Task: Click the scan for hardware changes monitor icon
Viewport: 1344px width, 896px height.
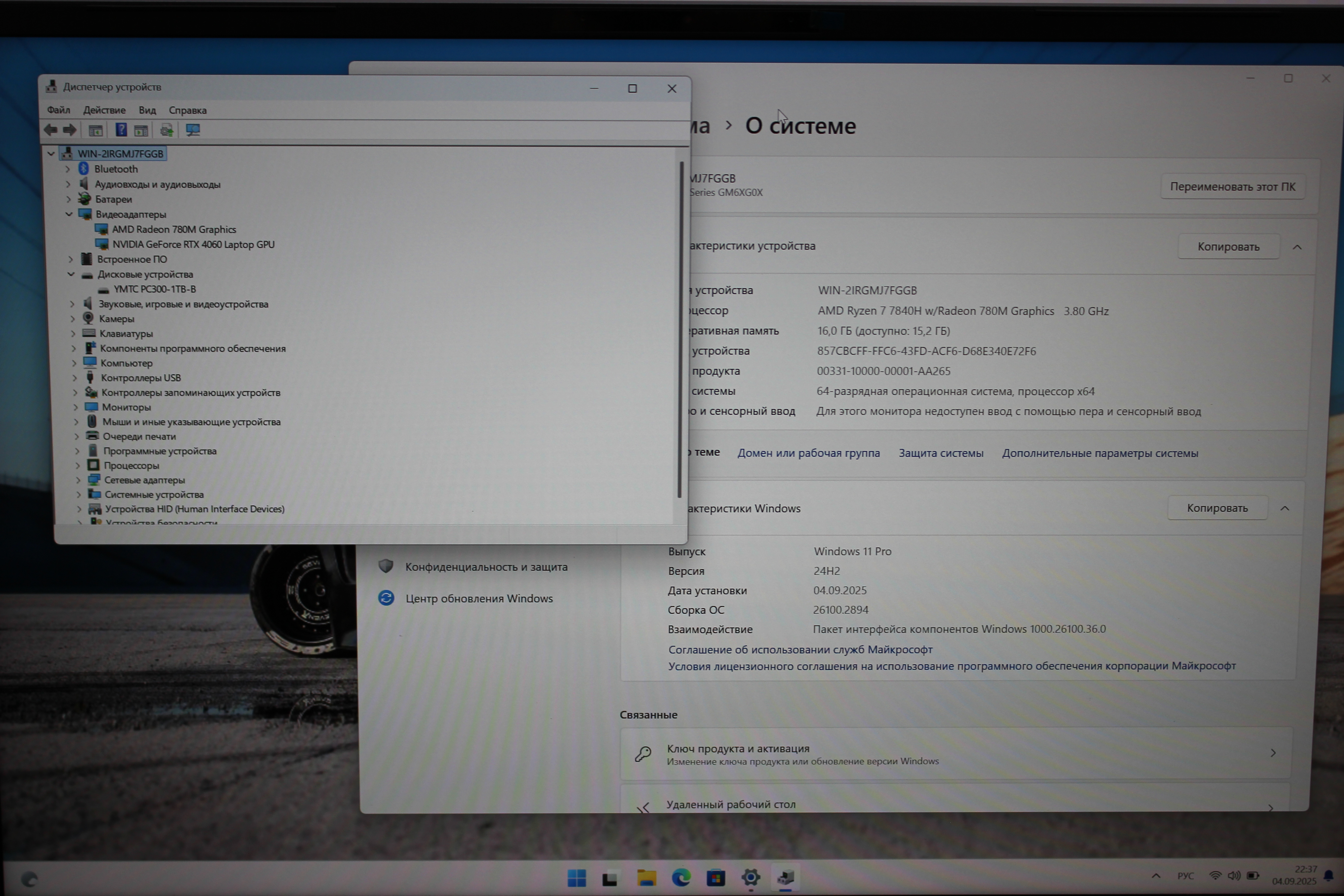Action: tap(193, 130)
